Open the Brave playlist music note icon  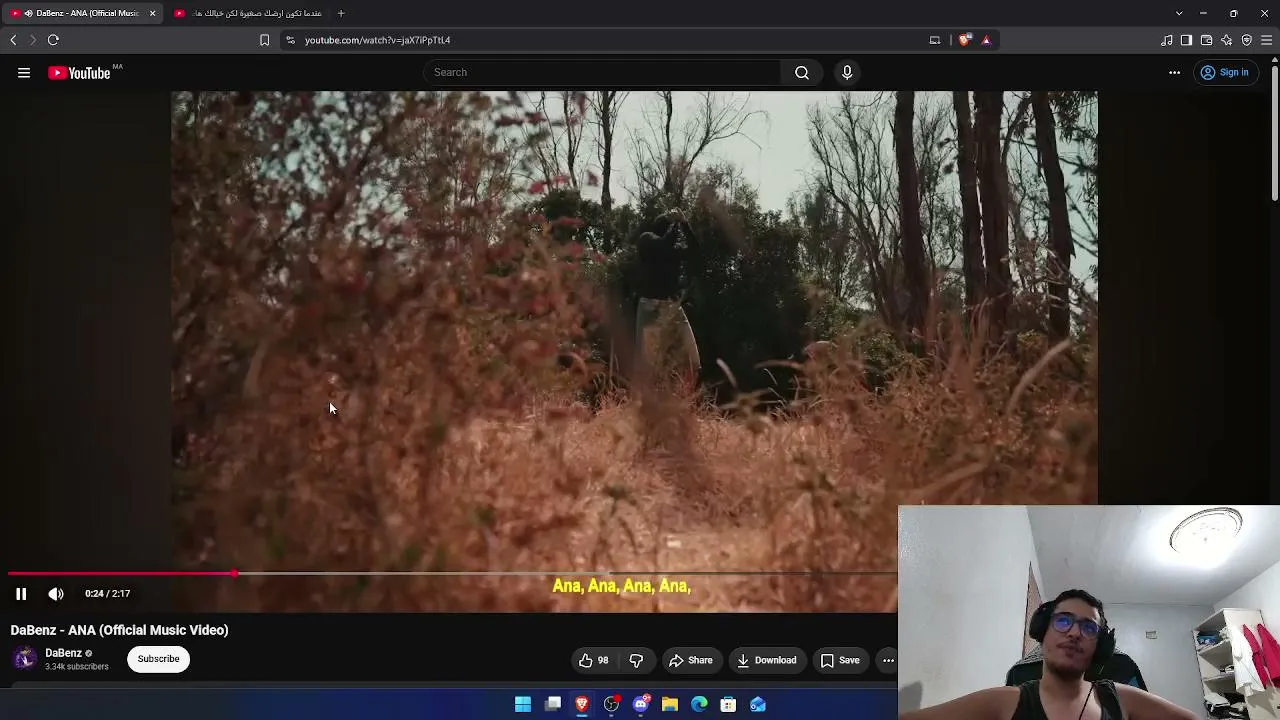pyautogui.click(x=1166, y=40)
